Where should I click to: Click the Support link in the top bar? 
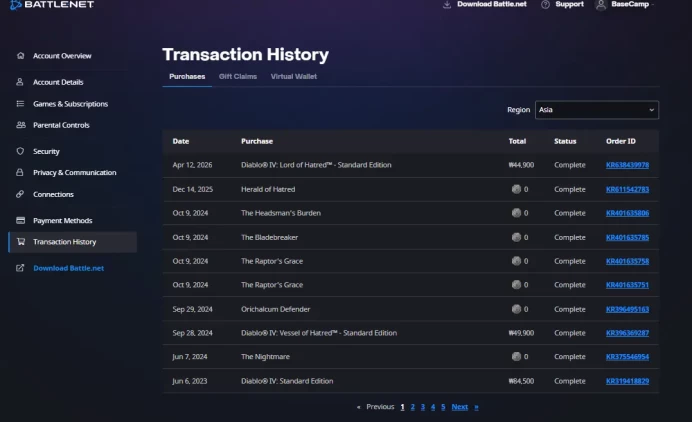pos(569,4)
